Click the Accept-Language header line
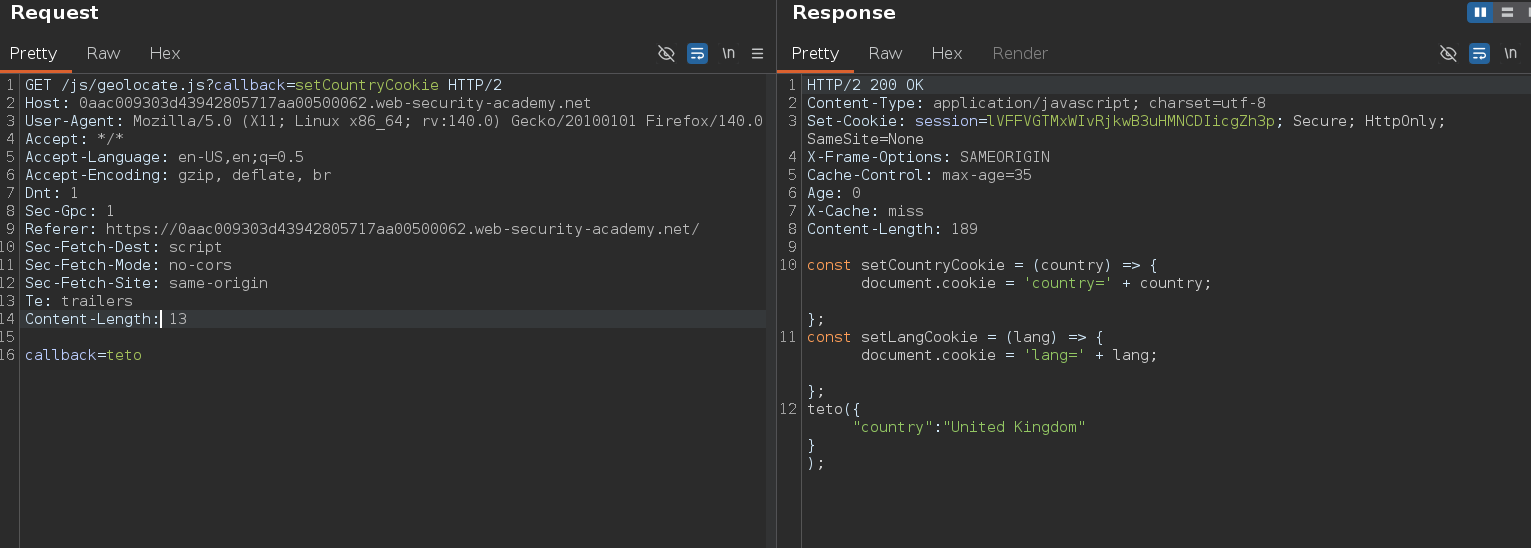1531x548 pixels. pos(164,157)
